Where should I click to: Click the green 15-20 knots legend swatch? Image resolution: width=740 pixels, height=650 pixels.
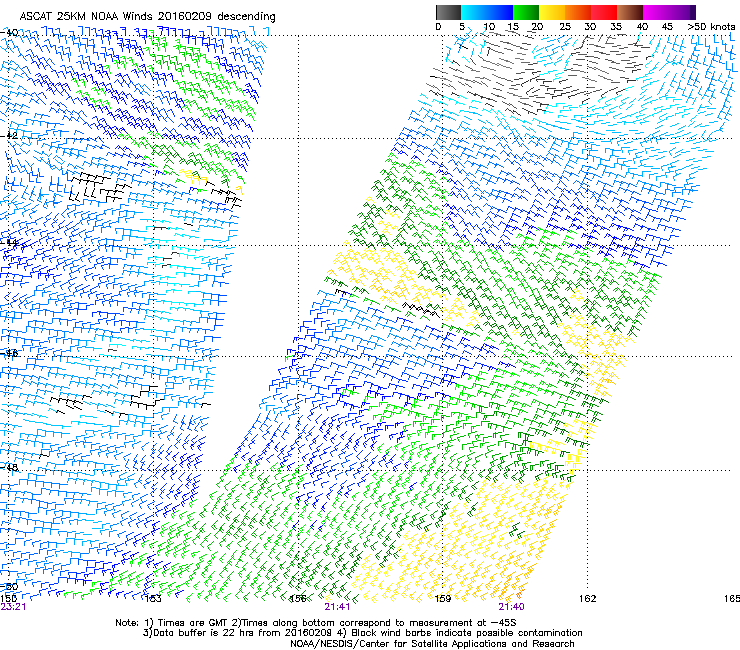[526, 12]
